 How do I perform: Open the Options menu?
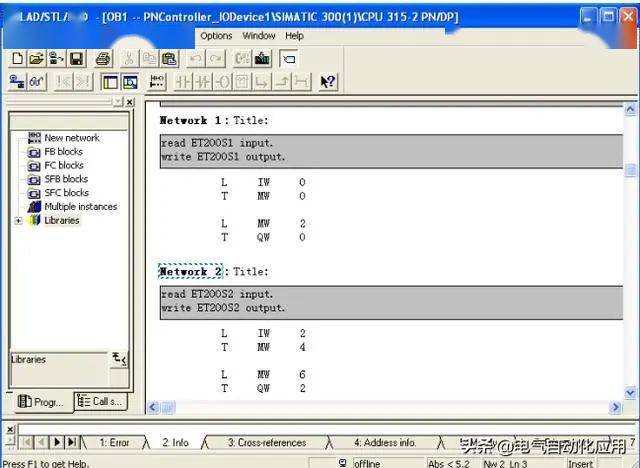pyautogui.click(x=216, y=36)
